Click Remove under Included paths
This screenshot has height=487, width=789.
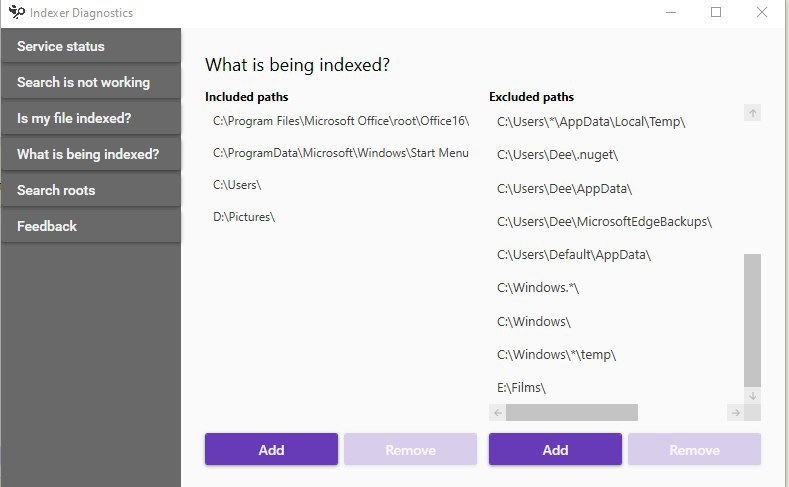tap(411, 449)
